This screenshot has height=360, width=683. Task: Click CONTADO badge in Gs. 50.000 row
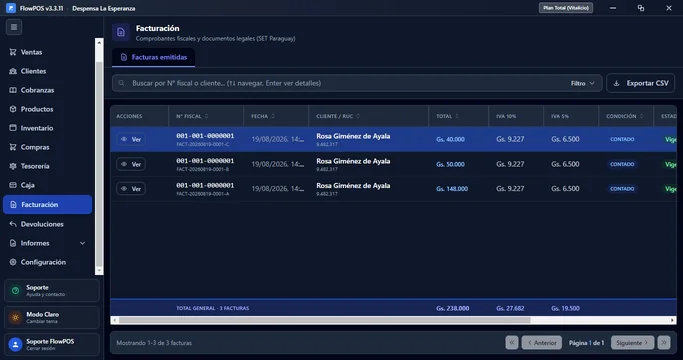622,164
